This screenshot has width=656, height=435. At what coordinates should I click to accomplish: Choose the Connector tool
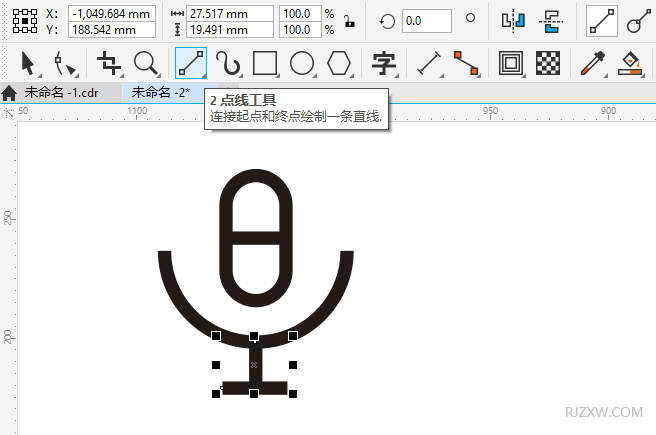click(466, 64)
